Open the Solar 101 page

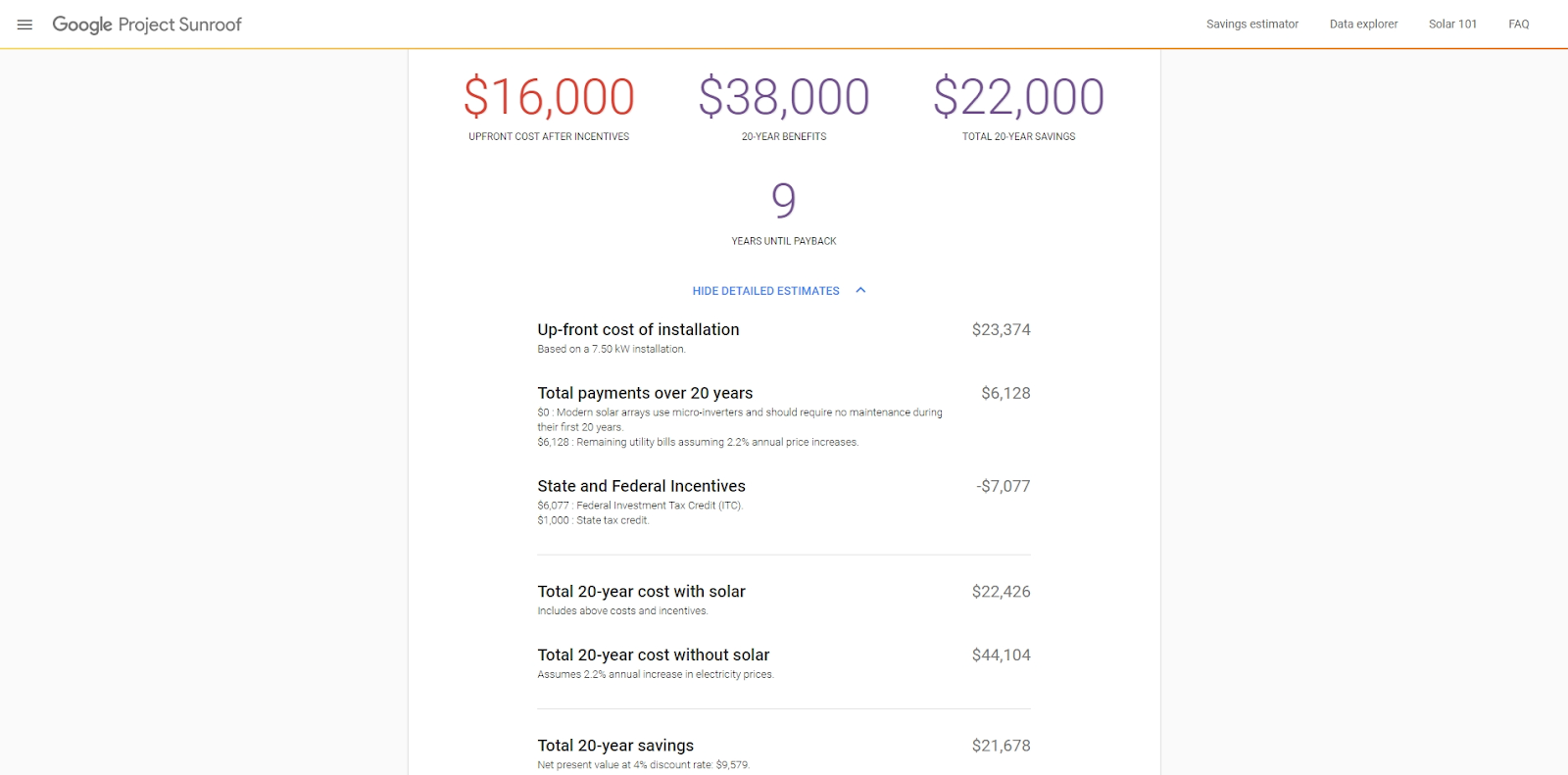(1452, 24)
